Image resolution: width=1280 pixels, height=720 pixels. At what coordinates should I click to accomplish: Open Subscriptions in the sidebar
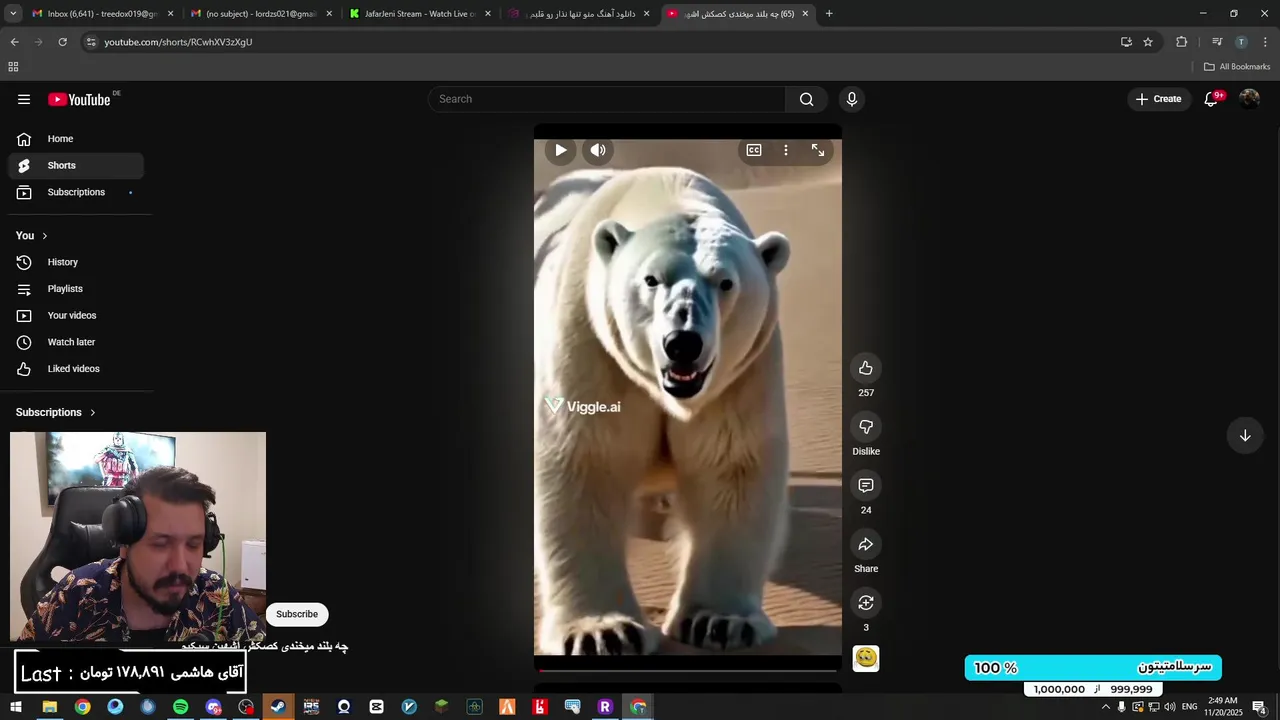(x=76, y=192)
